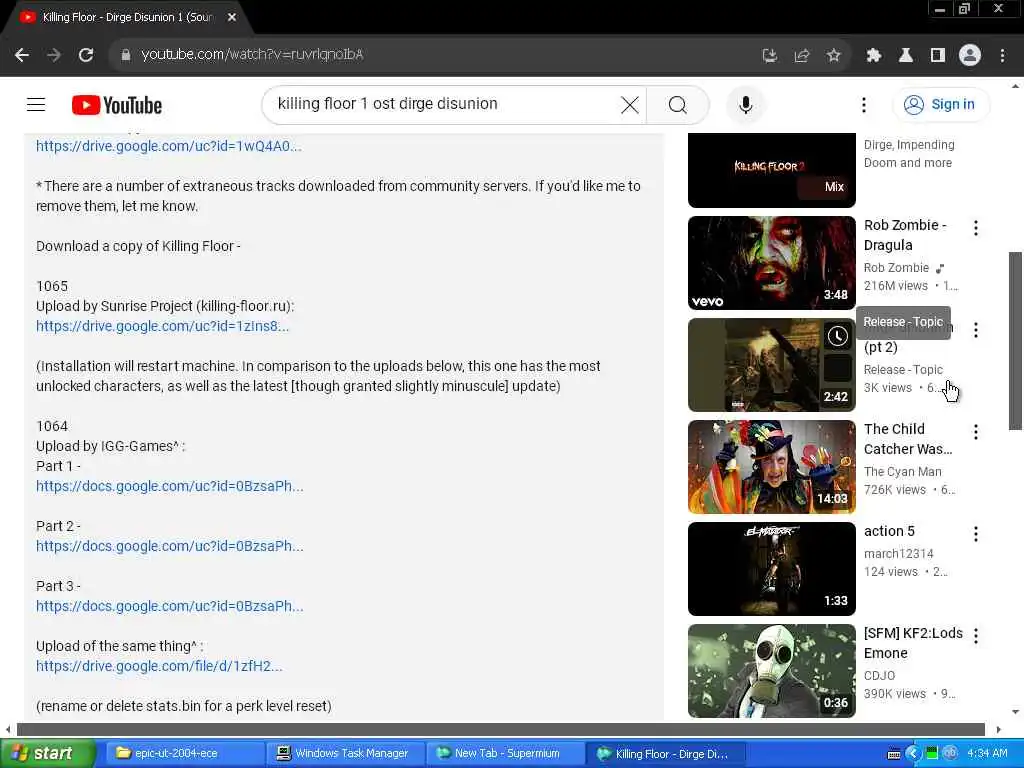
Task: Open the Part 1 docs.google.com link
Action: (x=170, y=487)
